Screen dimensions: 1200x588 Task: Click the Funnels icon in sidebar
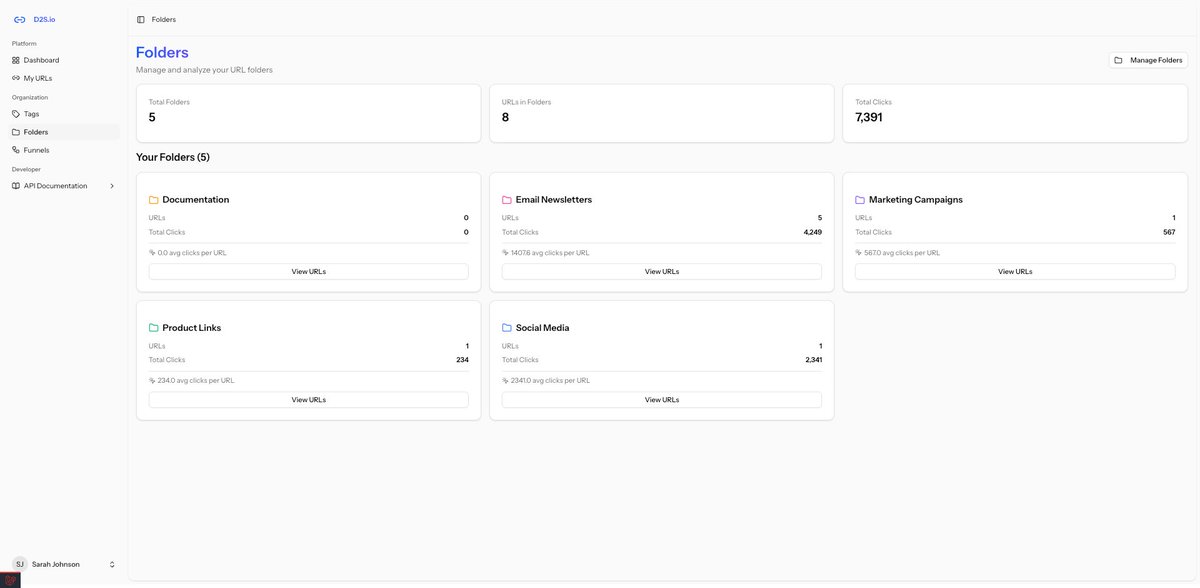(x=16, y=150)
